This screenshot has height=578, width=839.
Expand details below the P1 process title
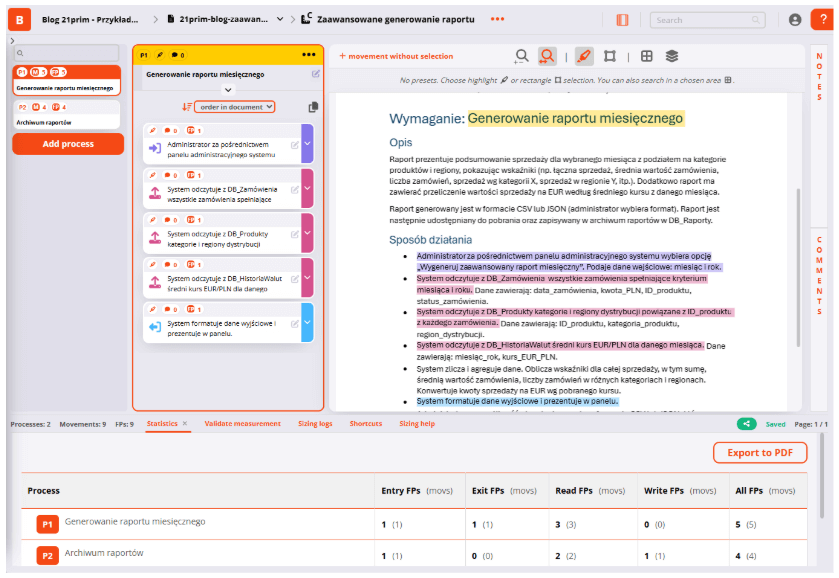pos(228,88)
